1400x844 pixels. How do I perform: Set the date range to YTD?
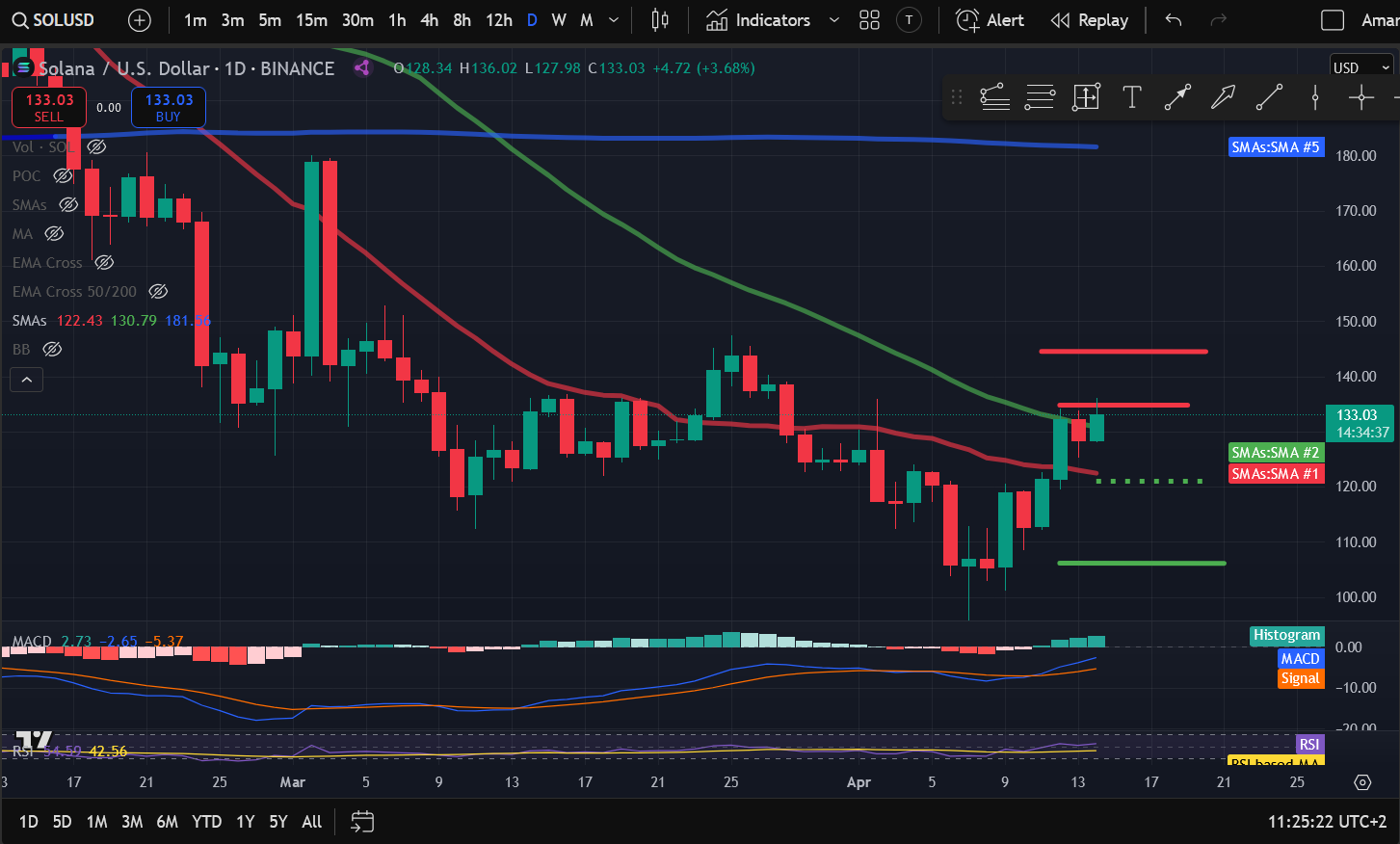[206, 822]
